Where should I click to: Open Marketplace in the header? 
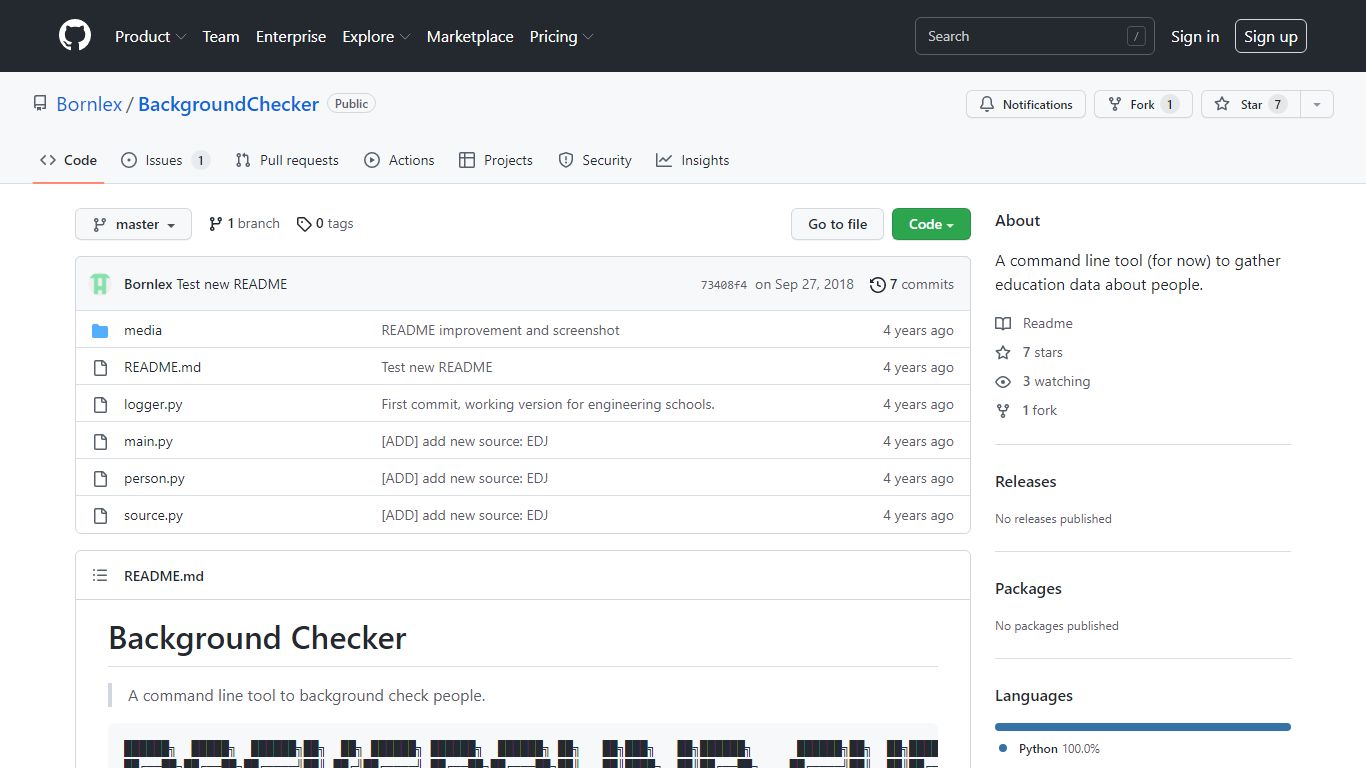pyautogui.click(x=470, y=36)
